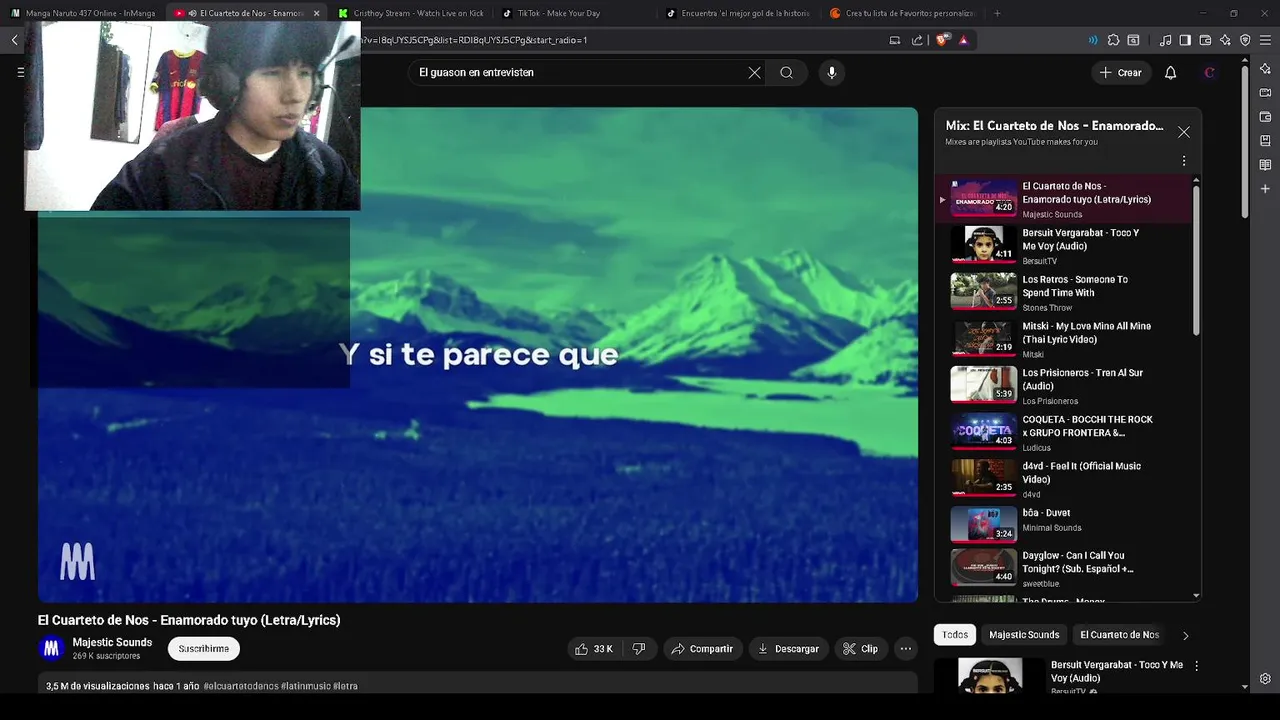Click the Compartir share button

[702, 649]
